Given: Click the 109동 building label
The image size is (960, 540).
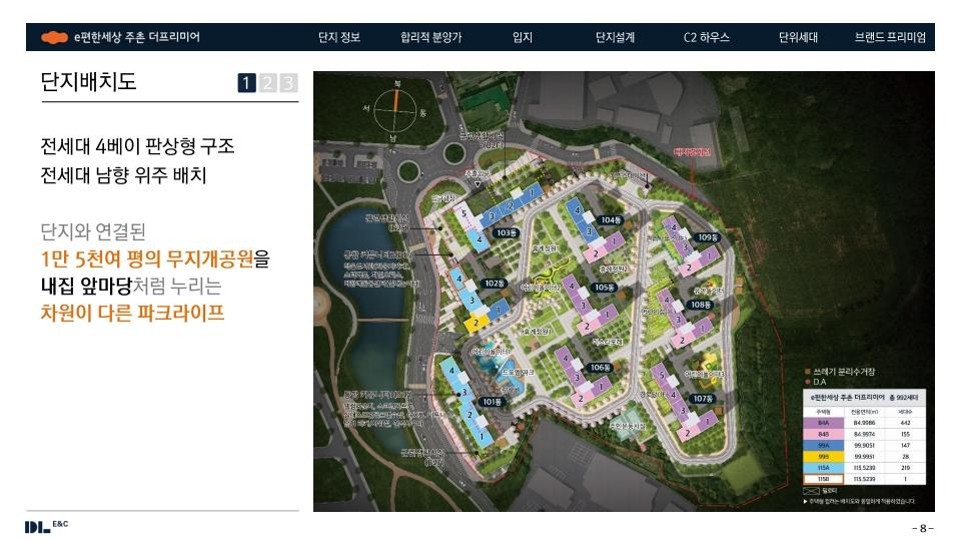Looking at the screenshot, I should (x=708, y=237).
